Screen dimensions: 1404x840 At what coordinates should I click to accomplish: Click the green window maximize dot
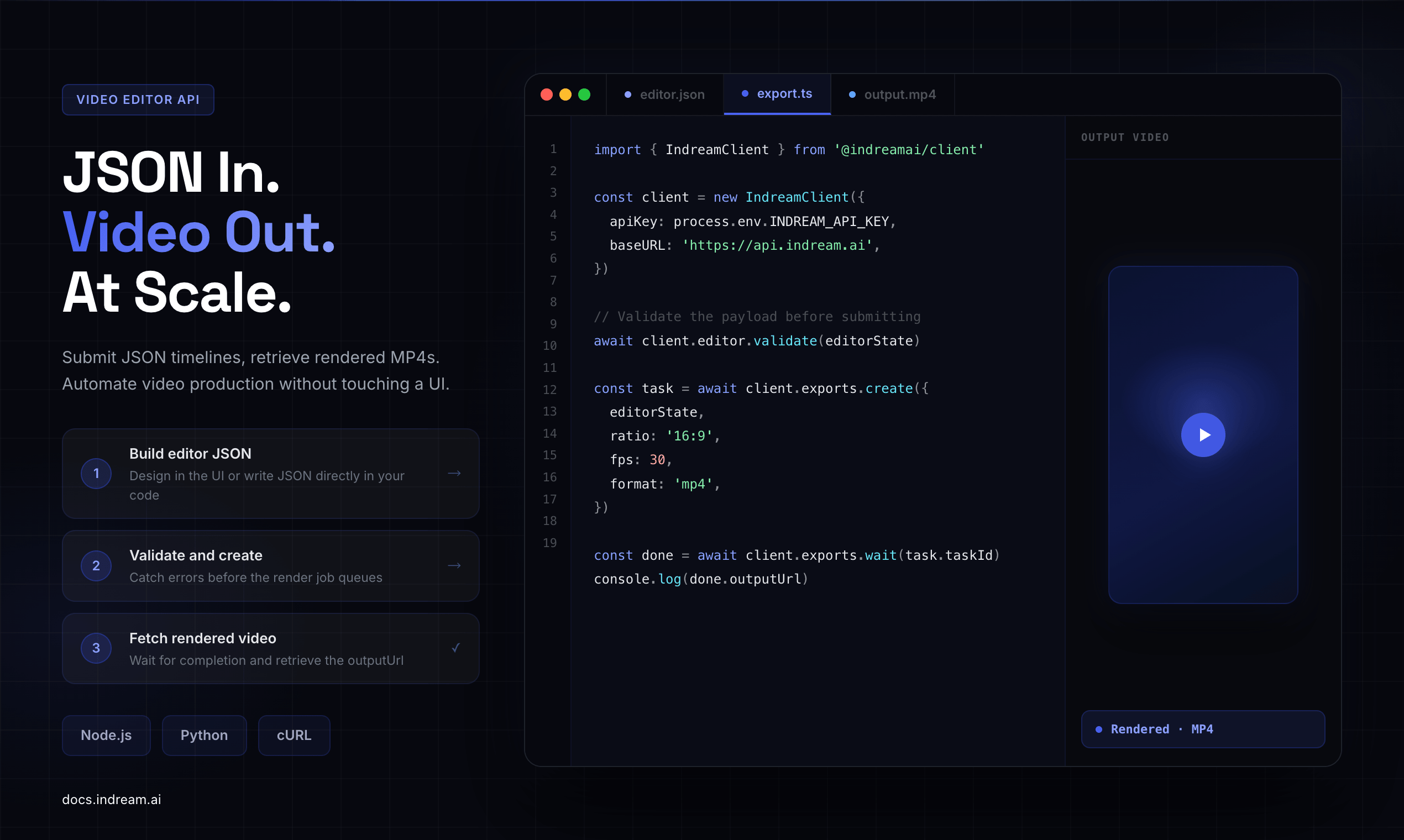(584, 95)
